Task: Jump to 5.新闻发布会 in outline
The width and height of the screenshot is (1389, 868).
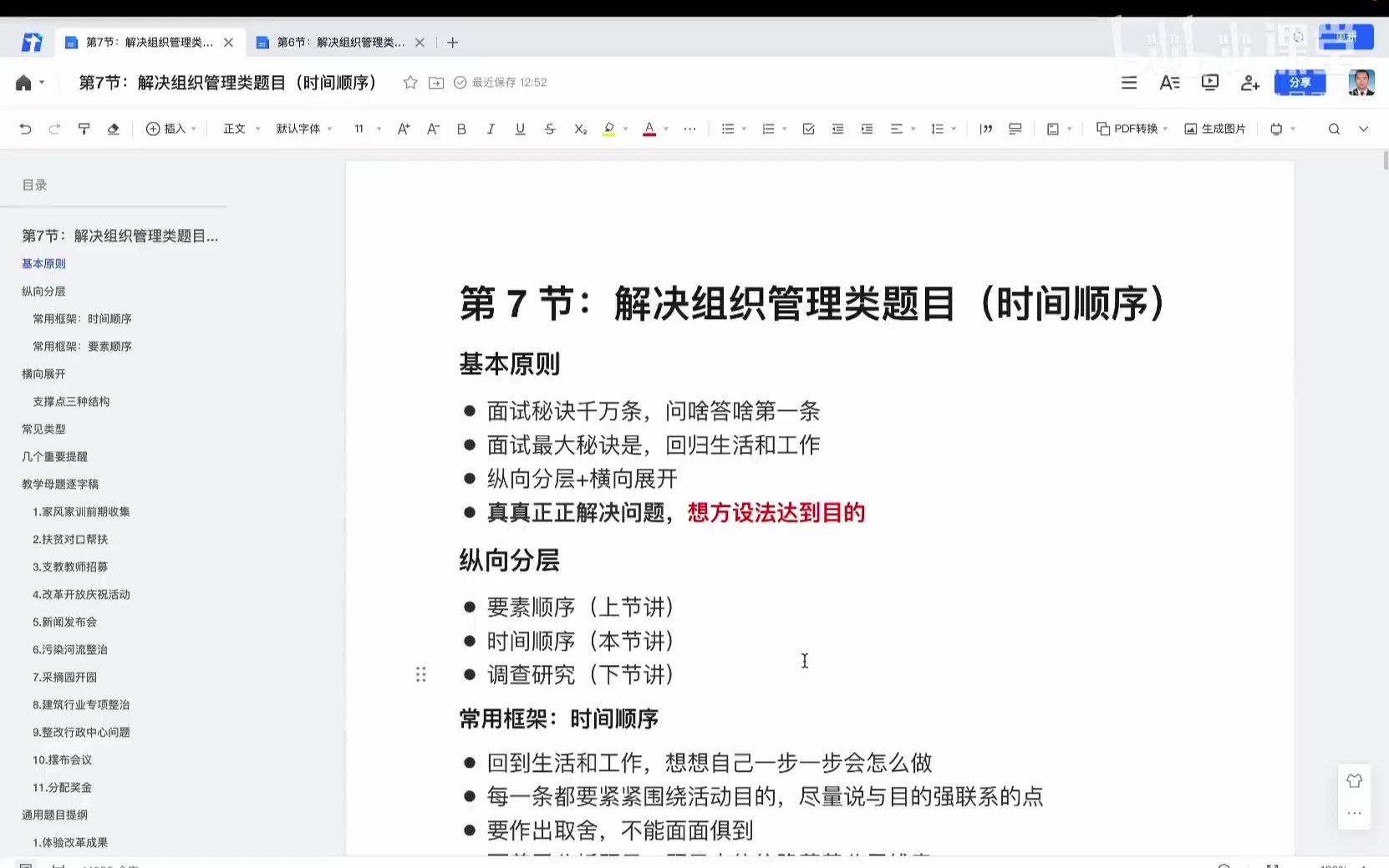Action: point(64,622)
